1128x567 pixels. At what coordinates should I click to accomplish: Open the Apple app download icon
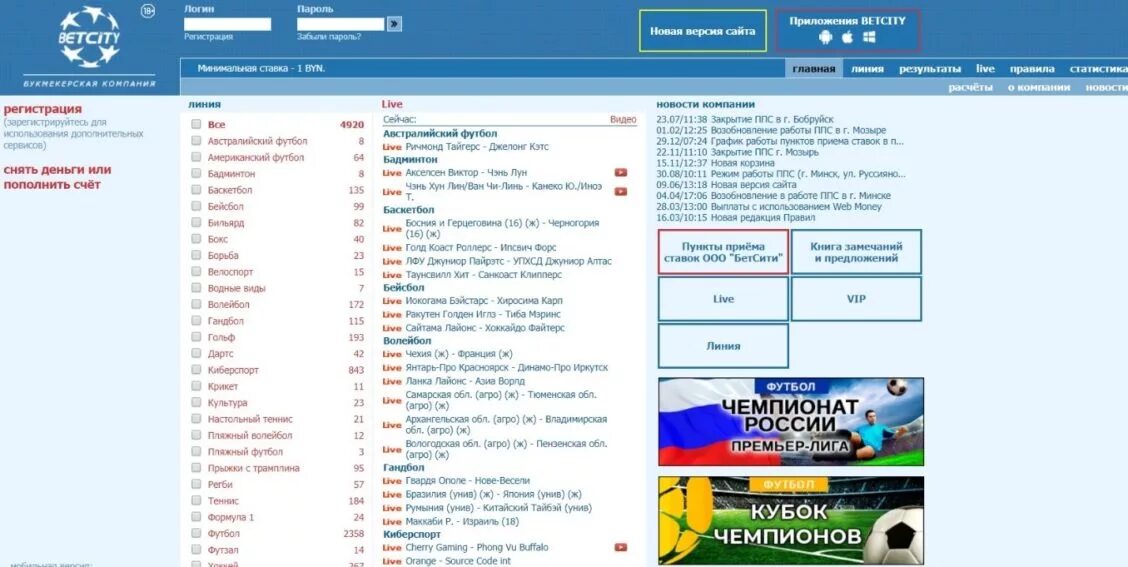click(847, 37)
